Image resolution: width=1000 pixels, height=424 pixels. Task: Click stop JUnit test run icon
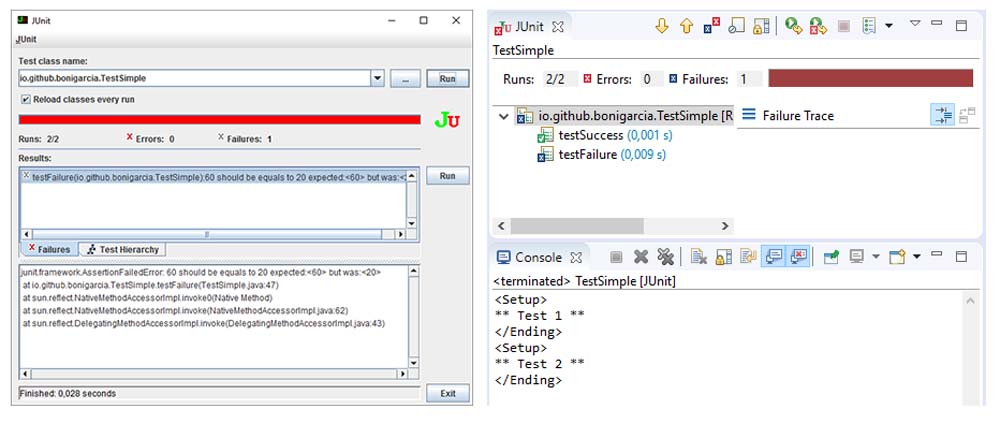(x=844, y=26)
